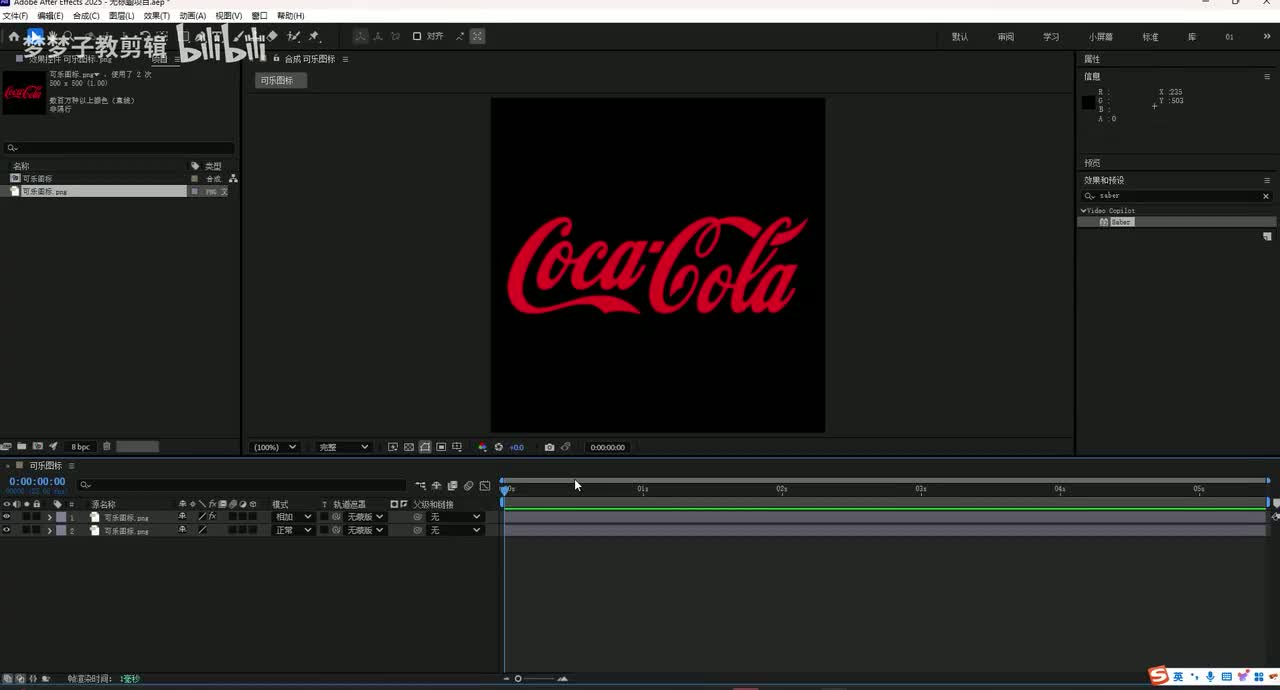
Task: Toggle the fx switch on layer 1
Action: 212,516
